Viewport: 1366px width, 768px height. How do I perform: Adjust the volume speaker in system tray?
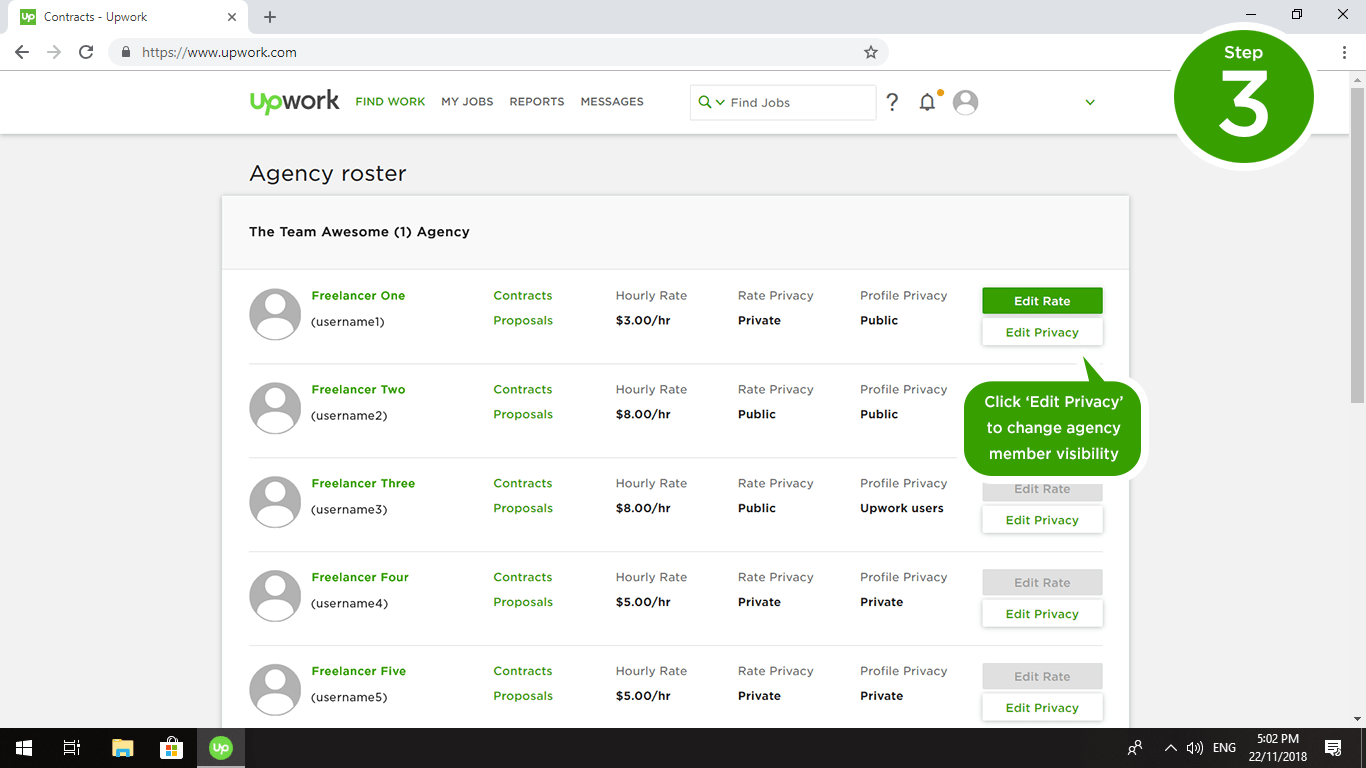tap(1196, 747)
